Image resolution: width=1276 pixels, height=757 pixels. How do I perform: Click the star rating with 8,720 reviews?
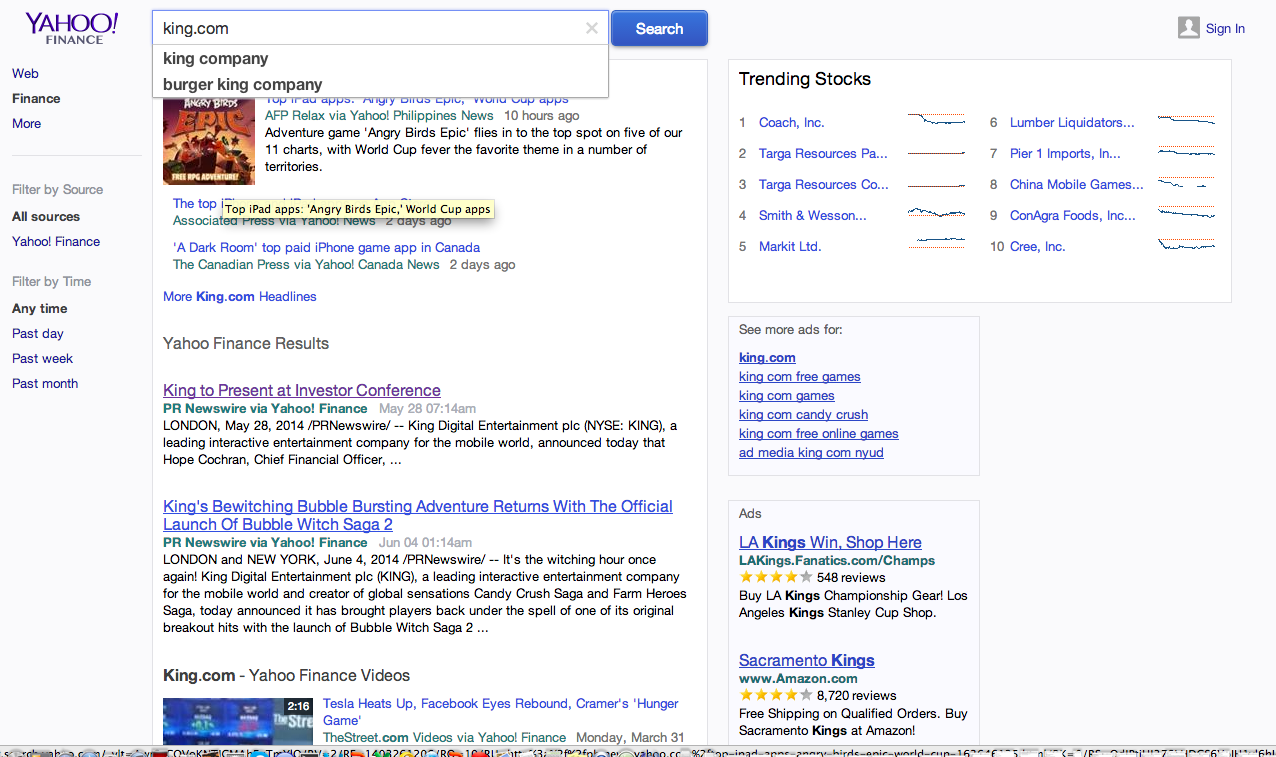[x=776, y=695]
